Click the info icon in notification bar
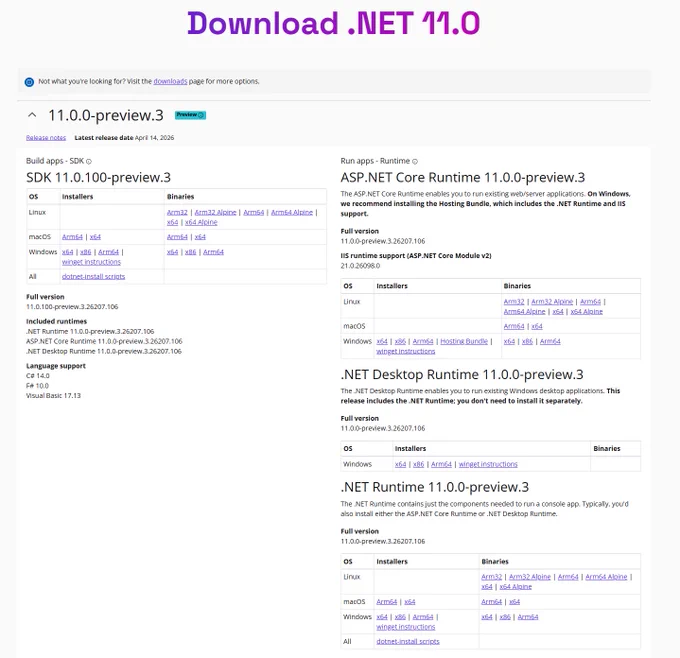Image resolution: width=680 pixels, height=658 pixels. pyautogui.click(x=29, y=82)
